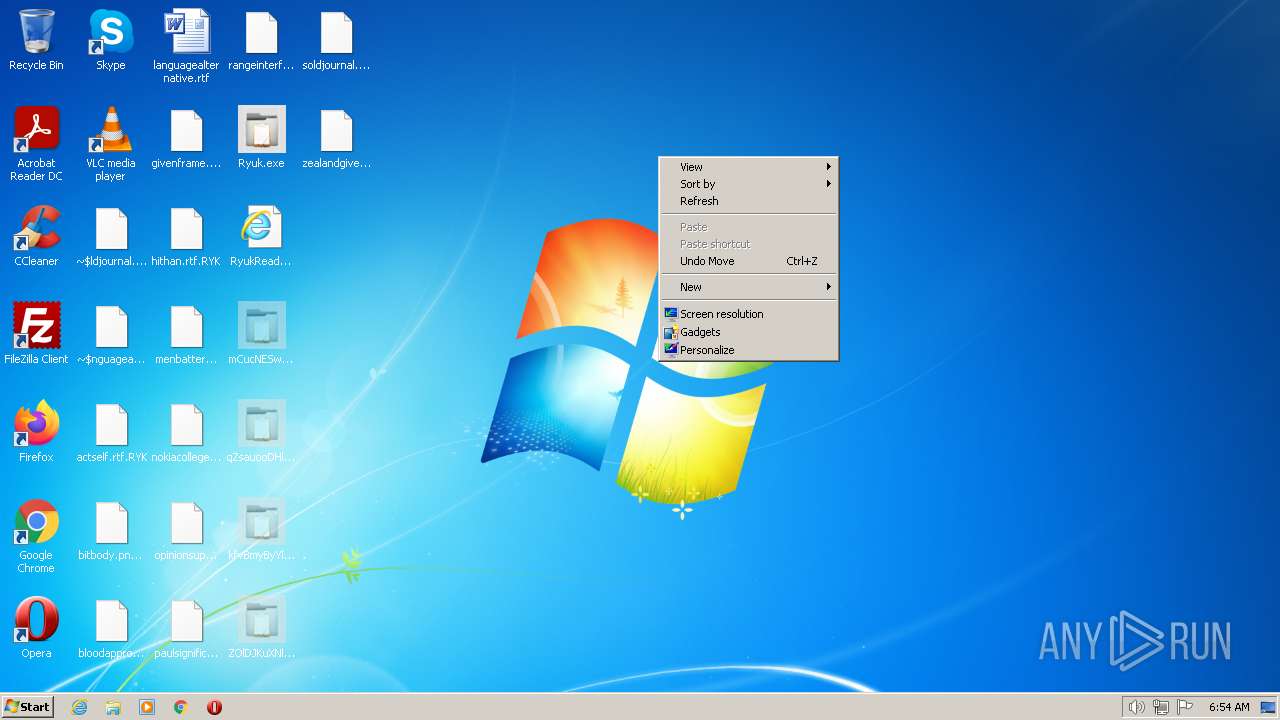Select the RyukRead... Internet Explorer file icon
The width and height of the screenshot is (1280, 720).
point(261,236)
